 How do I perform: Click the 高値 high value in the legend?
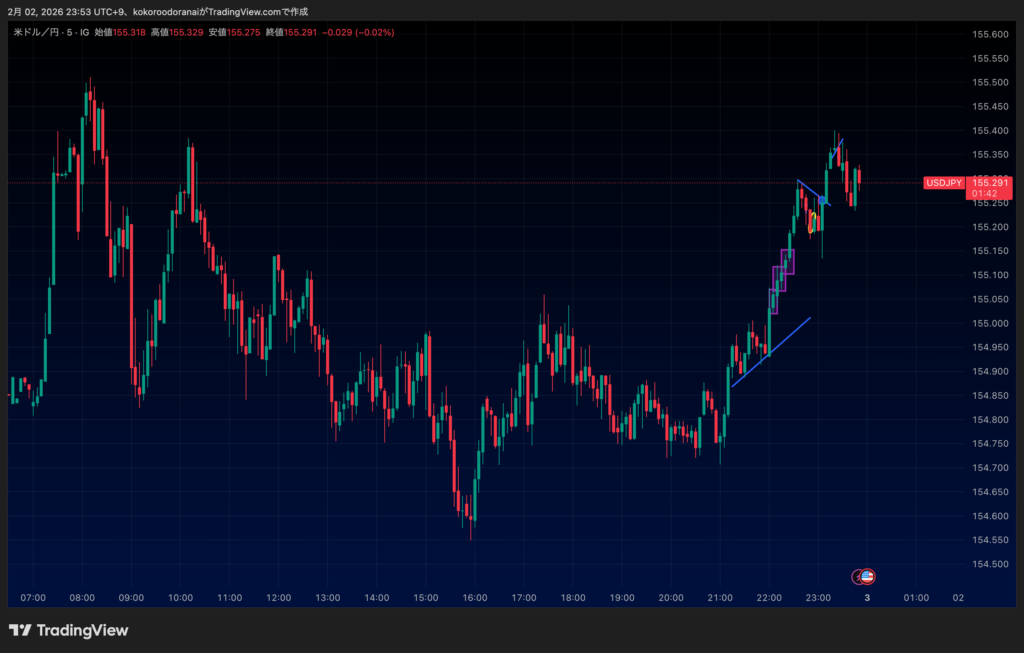(x=186, y=33)
